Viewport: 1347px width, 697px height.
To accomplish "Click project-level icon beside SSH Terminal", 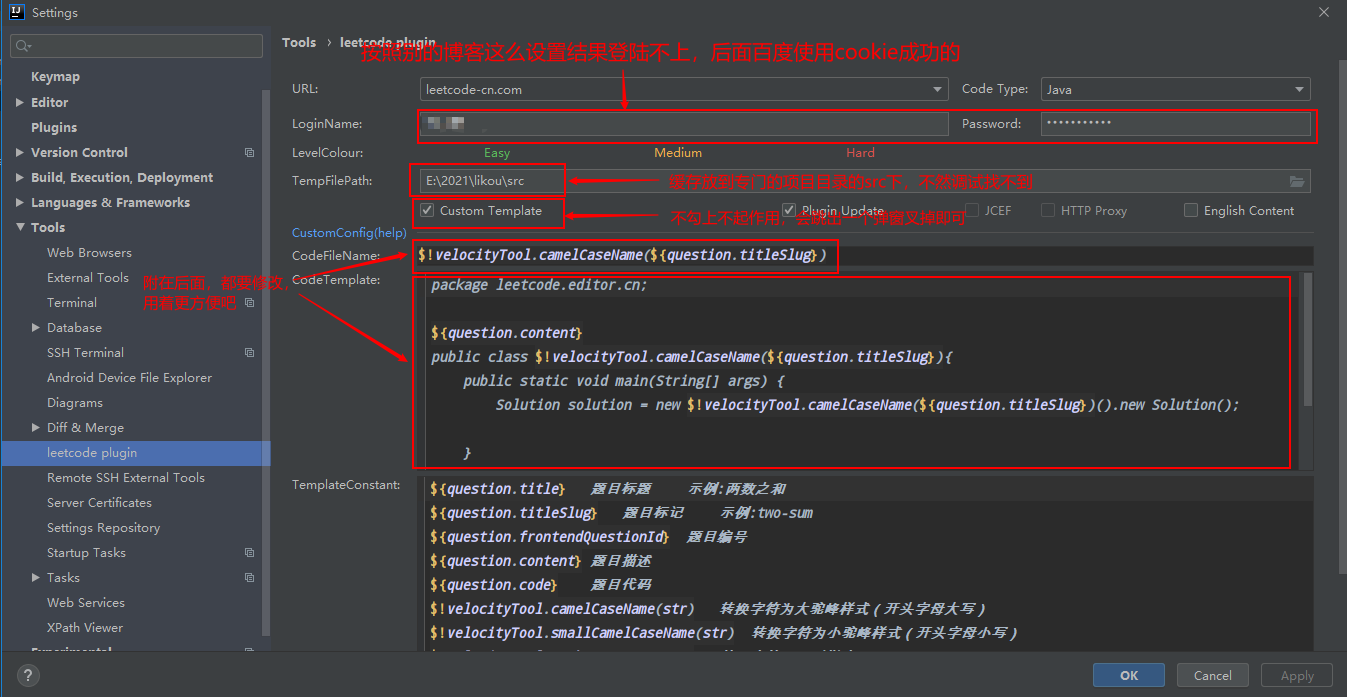I will point(249,352).
